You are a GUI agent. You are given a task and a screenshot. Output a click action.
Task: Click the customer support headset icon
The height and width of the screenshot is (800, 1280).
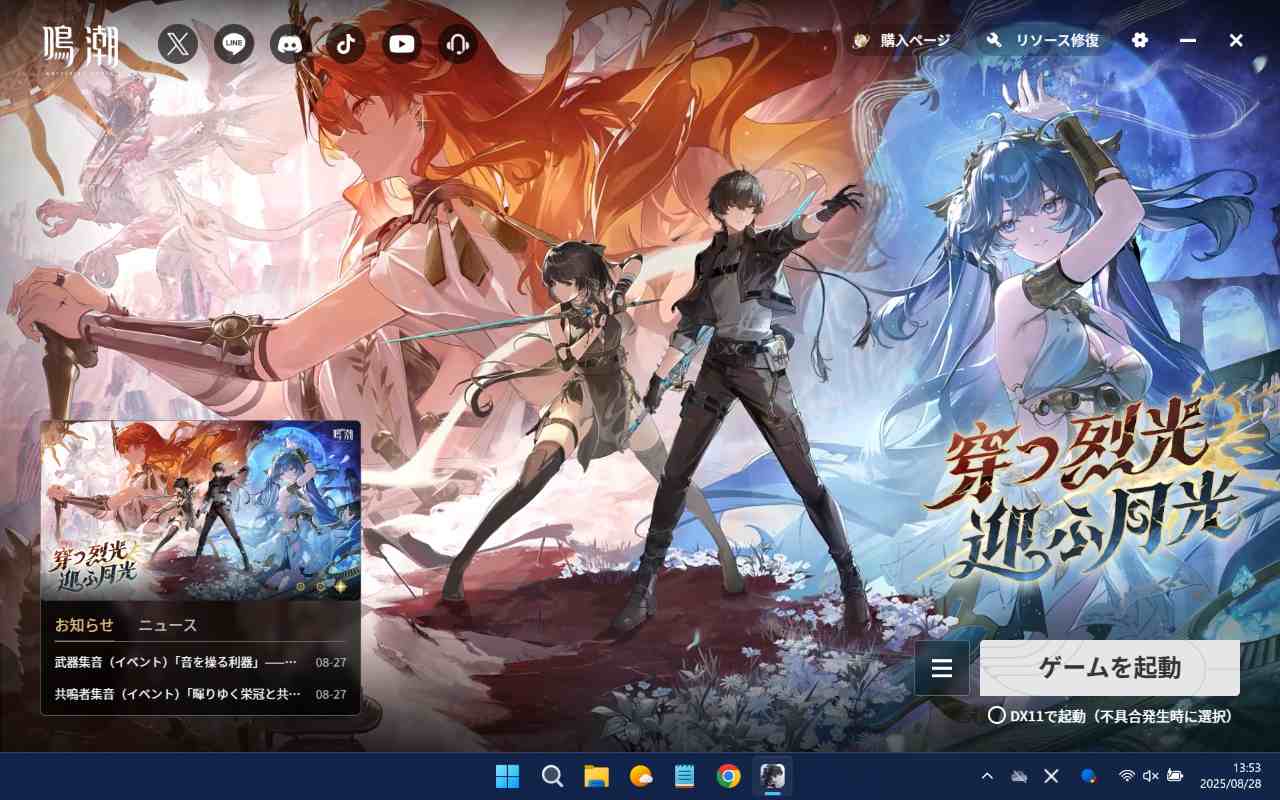click(x=458, y=44)
